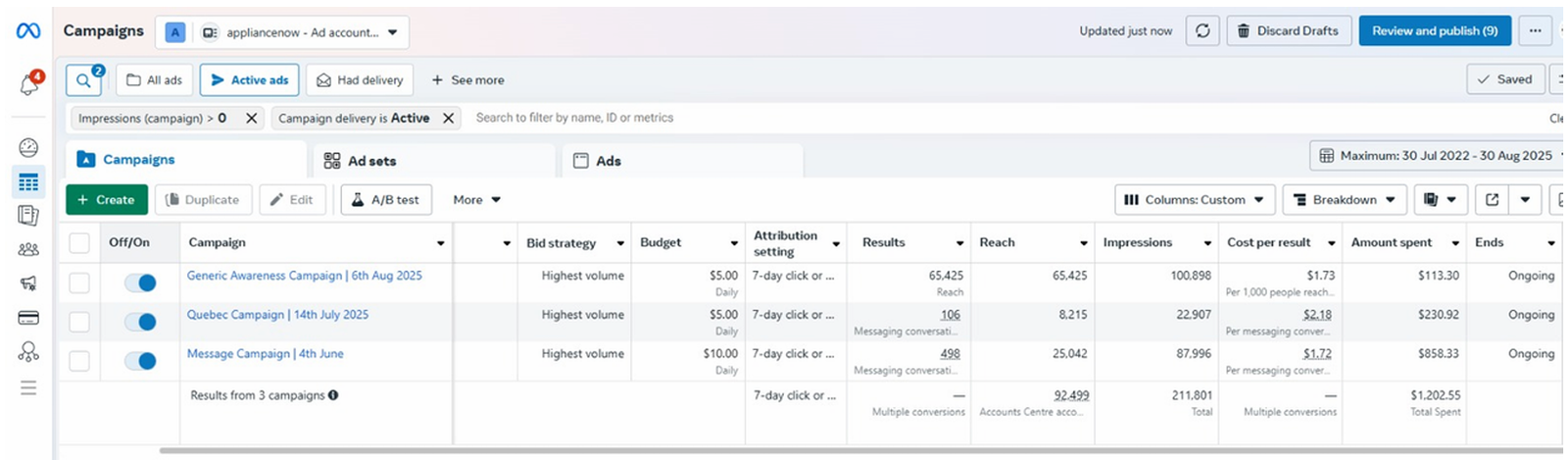
Task: Click the 498 results value
Action: coord(950,354)
